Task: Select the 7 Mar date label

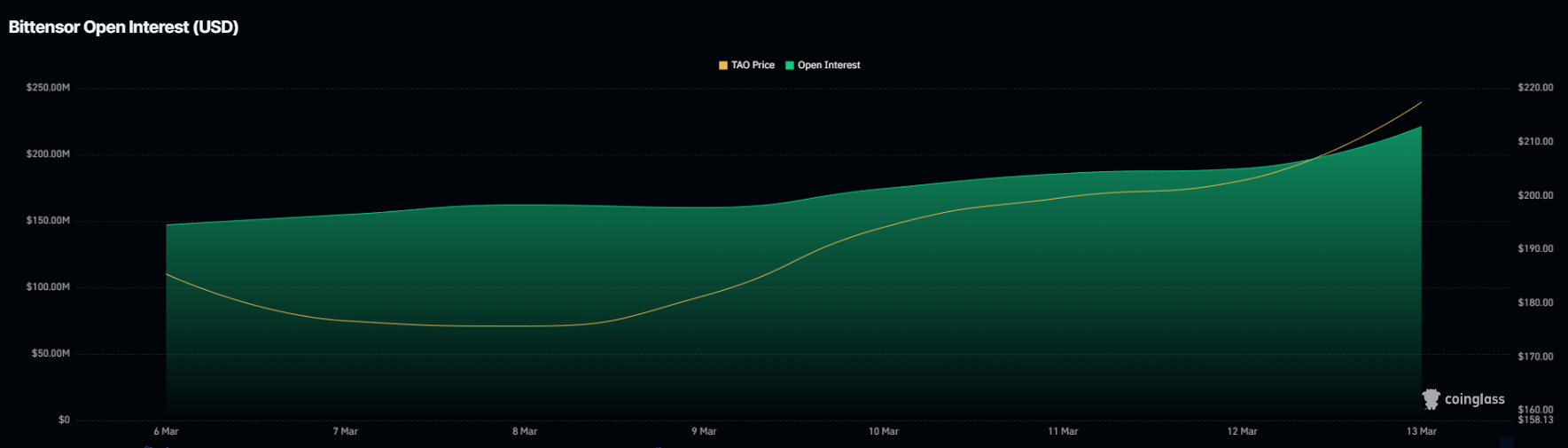Action: coord(346,431)
